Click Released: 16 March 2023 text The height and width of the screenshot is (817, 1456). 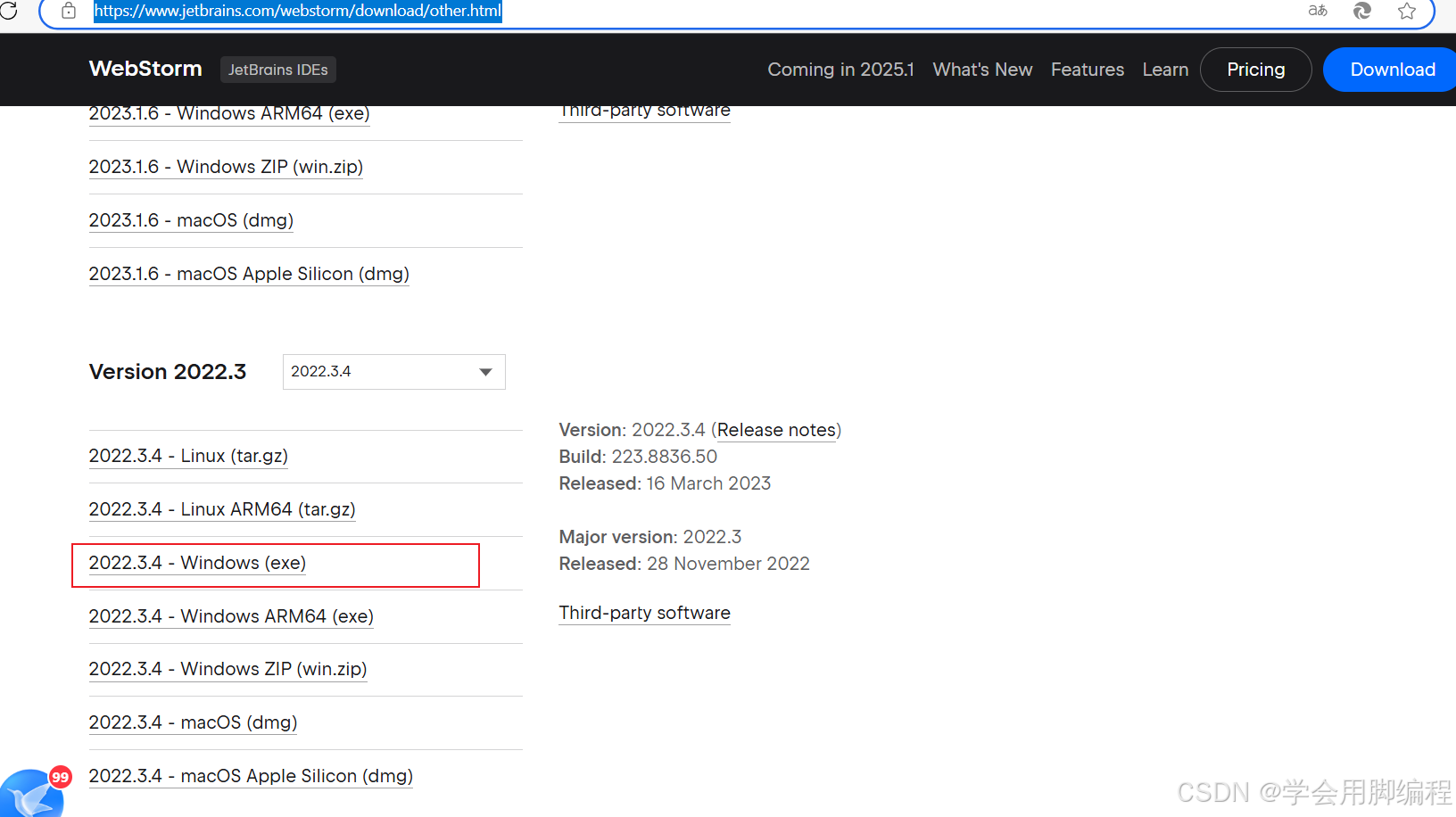coord(665,483)
